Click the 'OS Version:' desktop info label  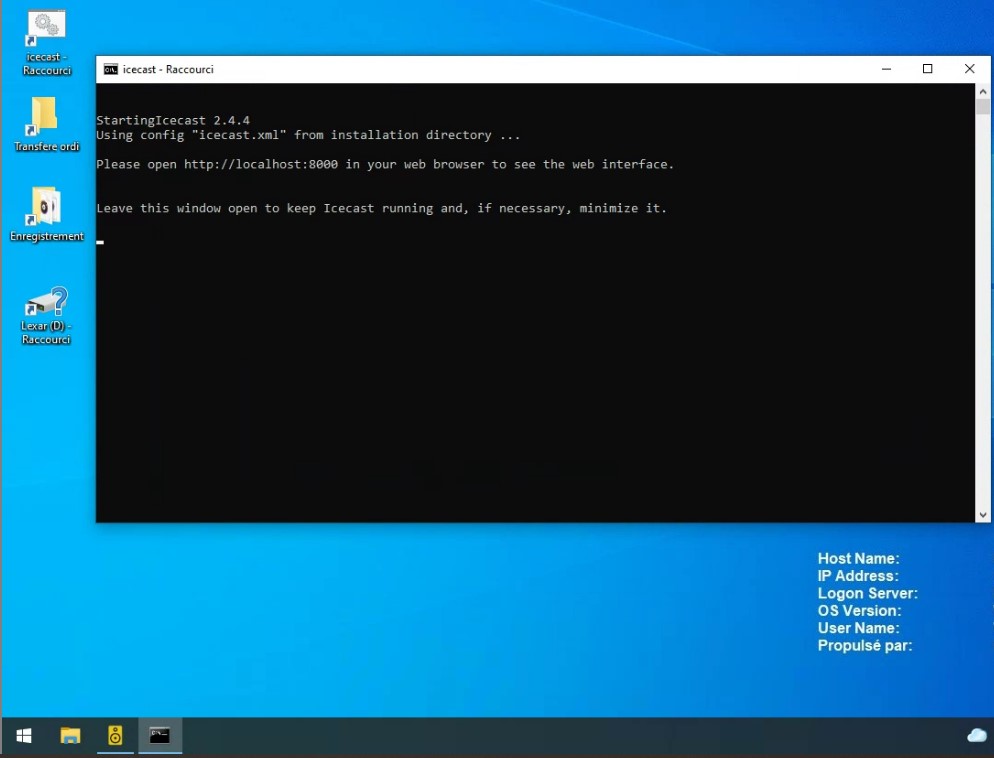[859, 610]
